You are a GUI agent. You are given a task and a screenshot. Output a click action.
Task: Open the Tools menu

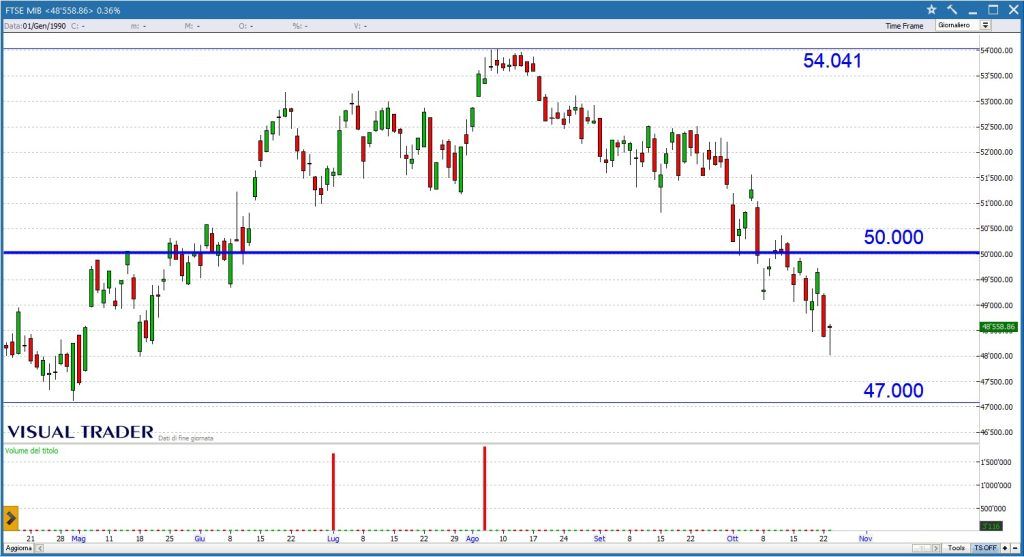956,548
